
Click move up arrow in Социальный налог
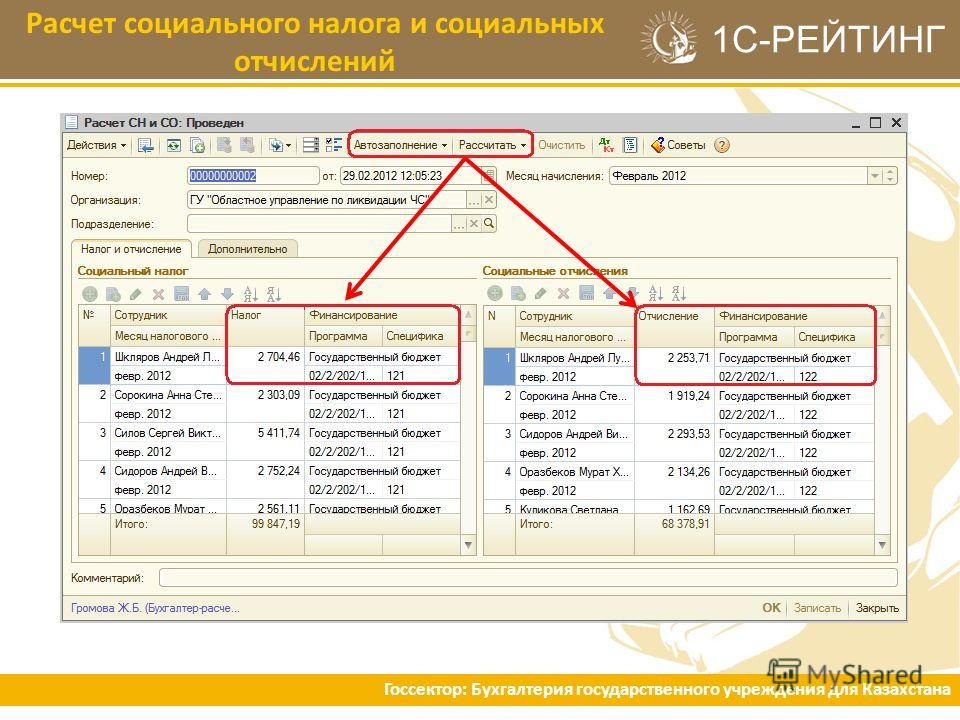(x=204, y=294)
